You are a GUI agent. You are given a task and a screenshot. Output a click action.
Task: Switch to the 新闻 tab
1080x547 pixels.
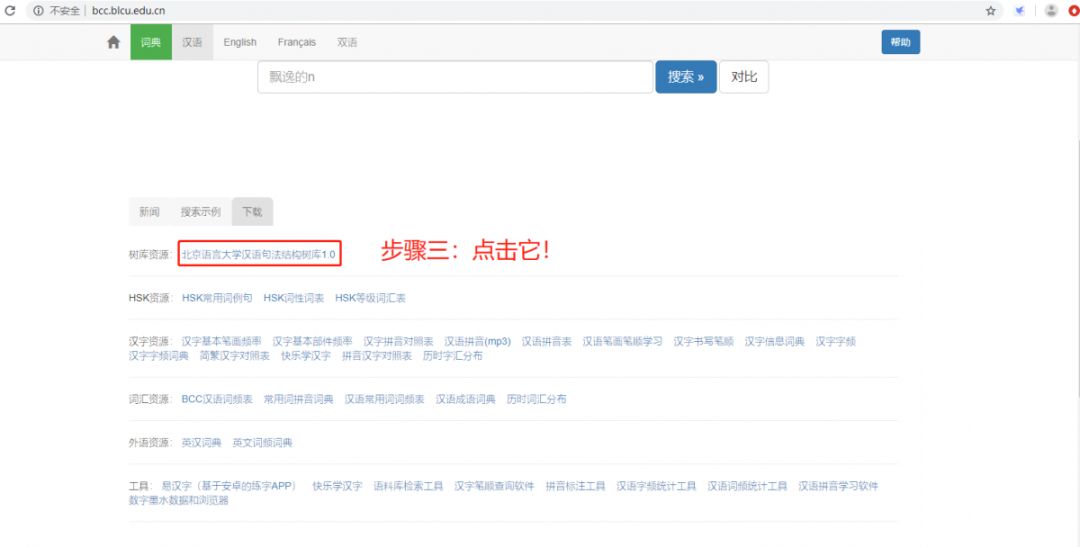[x=149, y=212]
